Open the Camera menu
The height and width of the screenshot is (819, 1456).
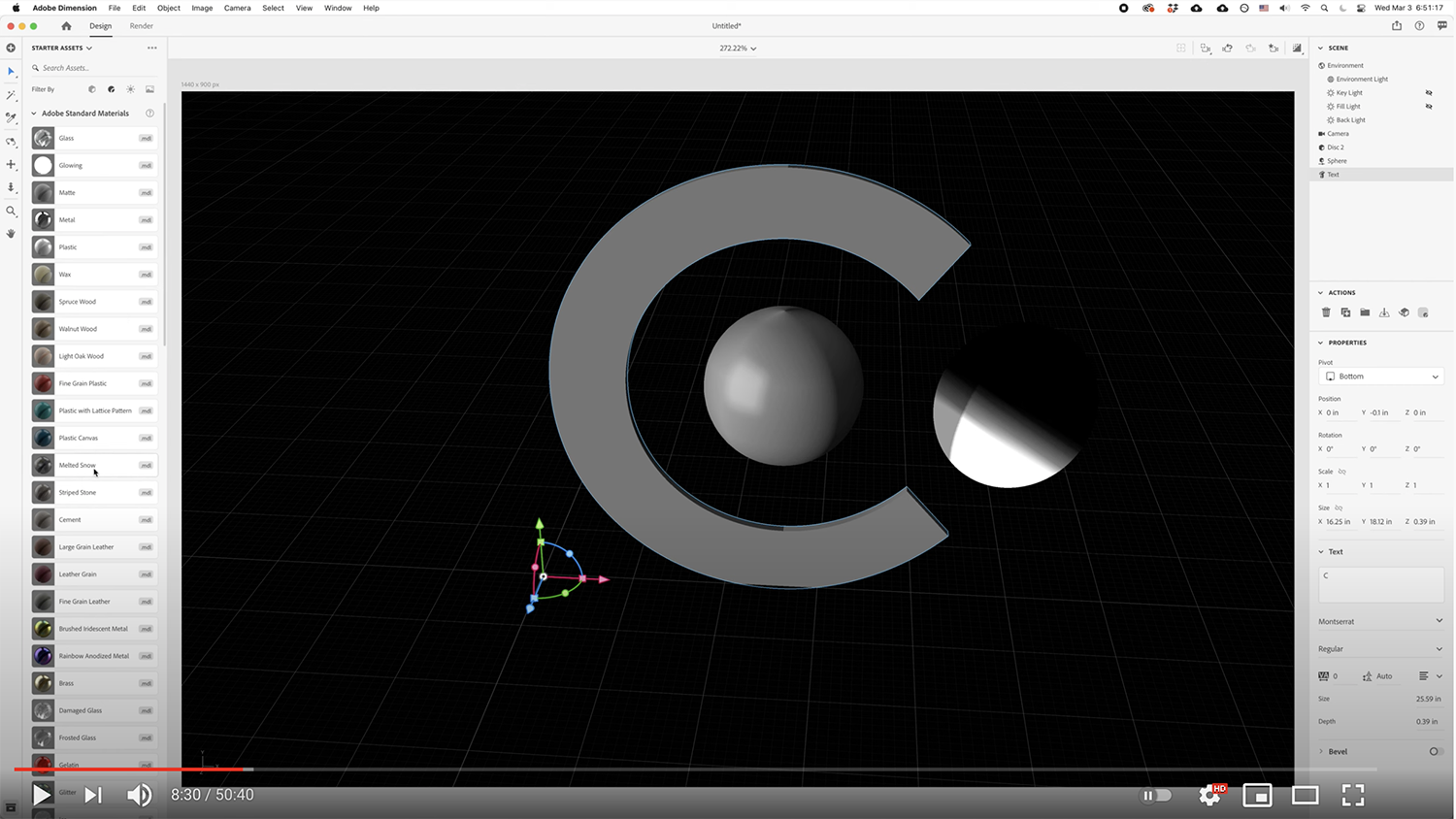pos(237,8)
